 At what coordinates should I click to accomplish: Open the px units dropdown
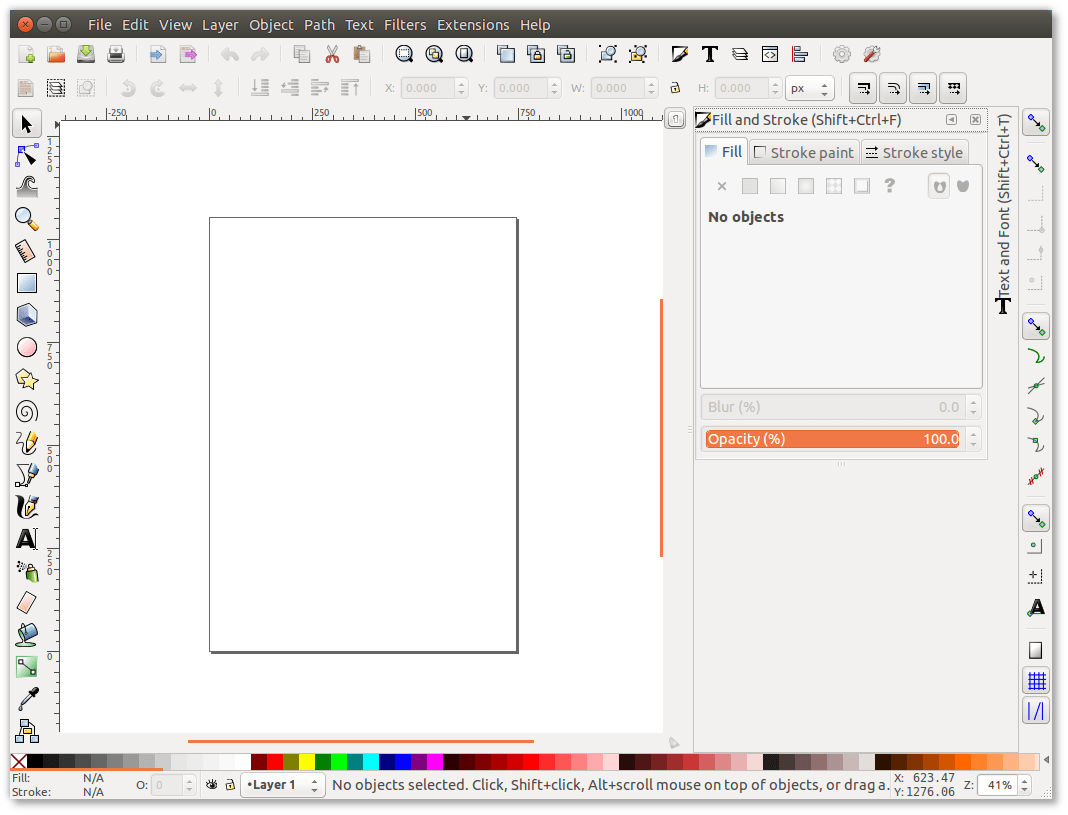[x=810, y=88]
